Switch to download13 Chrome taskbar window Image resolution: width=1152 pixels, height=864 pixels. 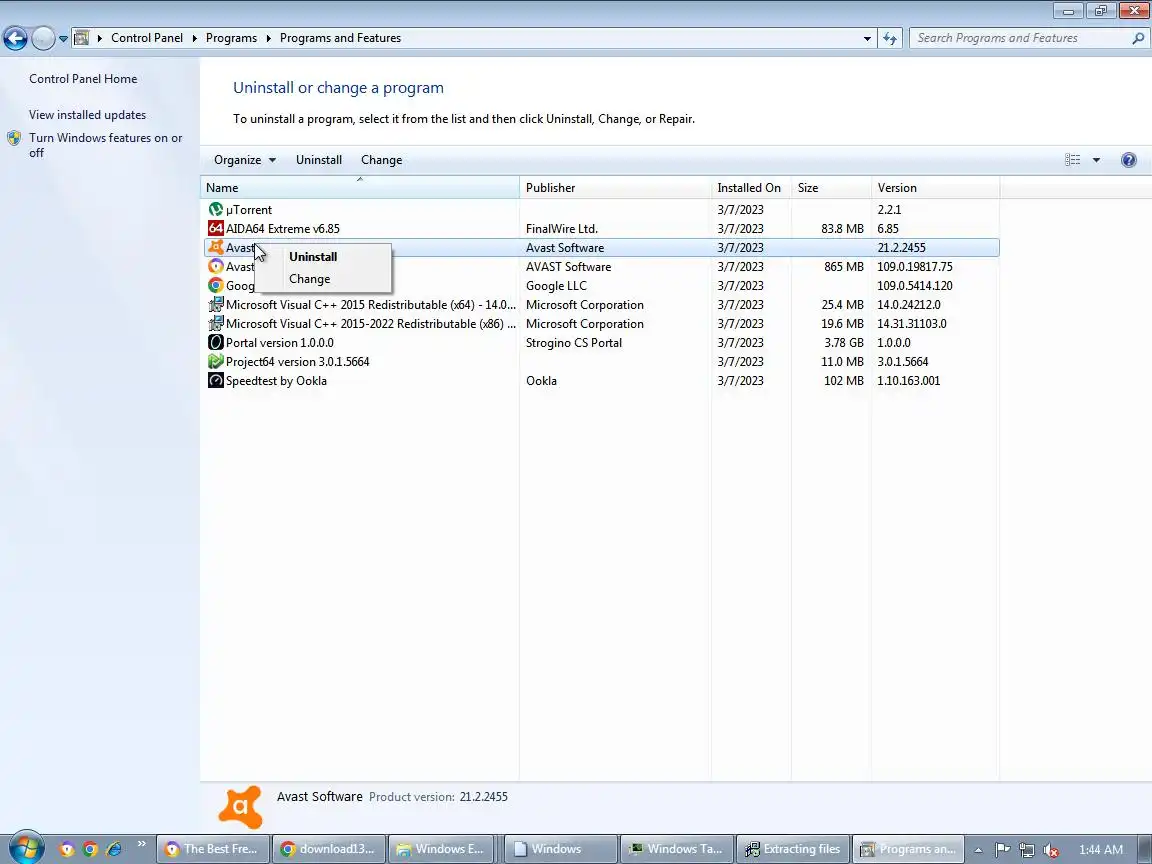point(328,849)
